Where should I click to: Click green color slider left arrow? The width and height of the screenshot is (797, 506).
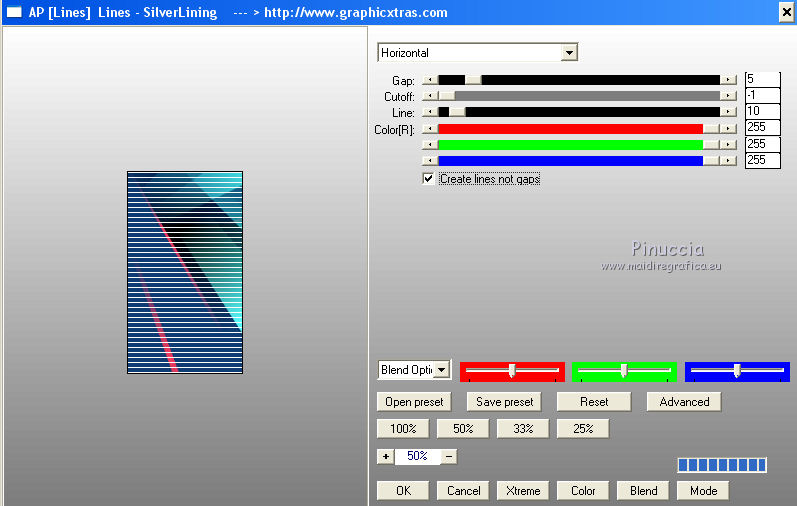430,145
